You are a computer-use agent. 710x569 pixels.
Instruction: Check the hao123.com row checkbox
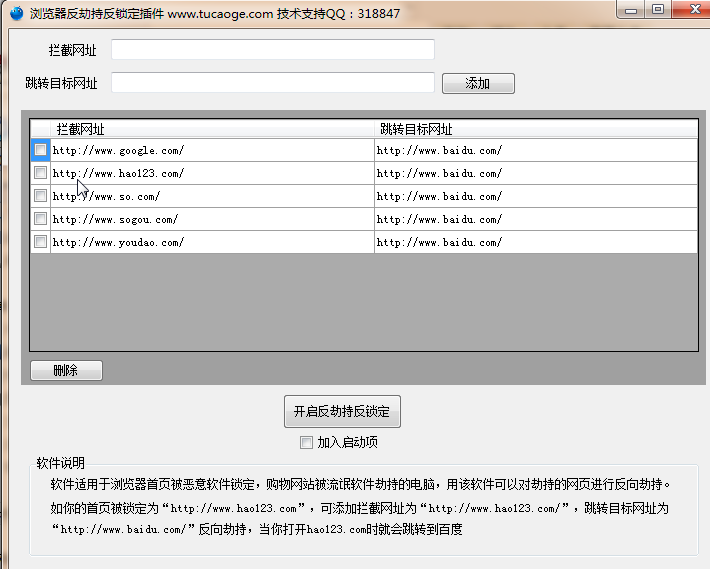coord(40,172)
